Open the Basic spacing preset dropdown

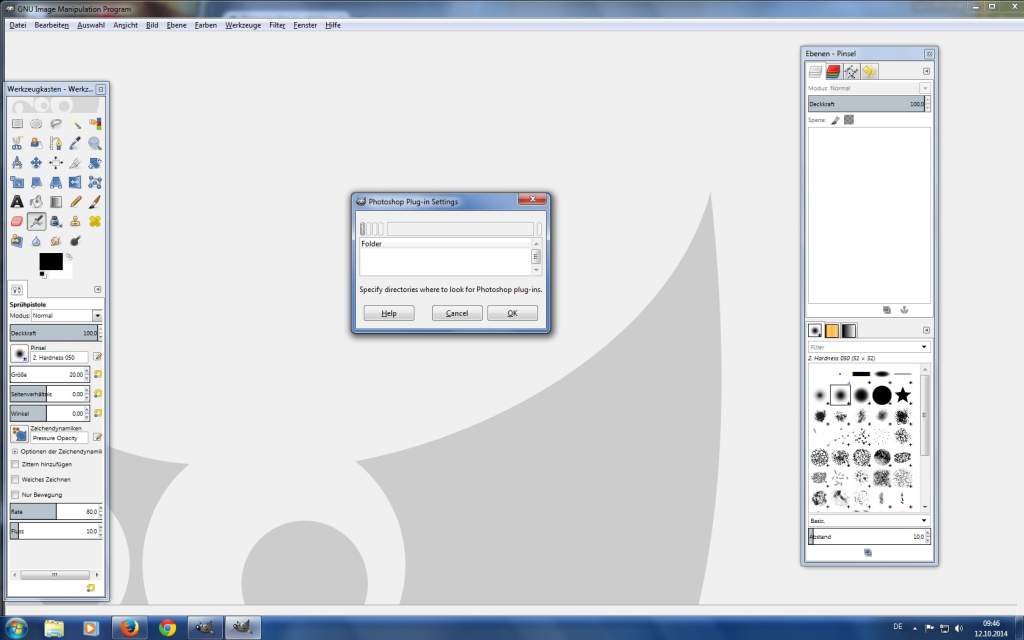tap(869, 520)
